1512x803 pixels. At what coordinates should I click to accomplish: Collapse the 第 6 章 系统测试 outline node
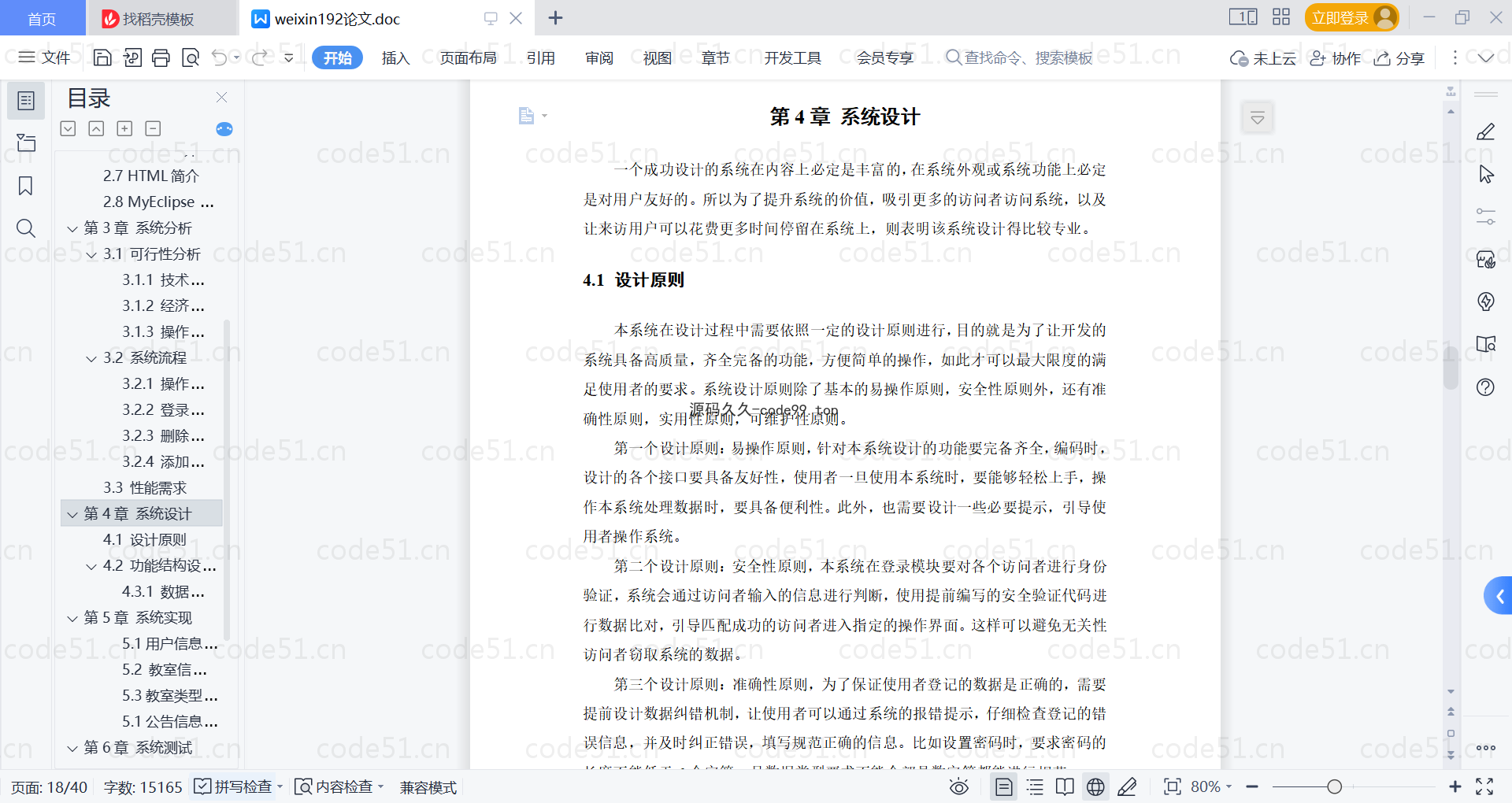click(x=72, y=748)
